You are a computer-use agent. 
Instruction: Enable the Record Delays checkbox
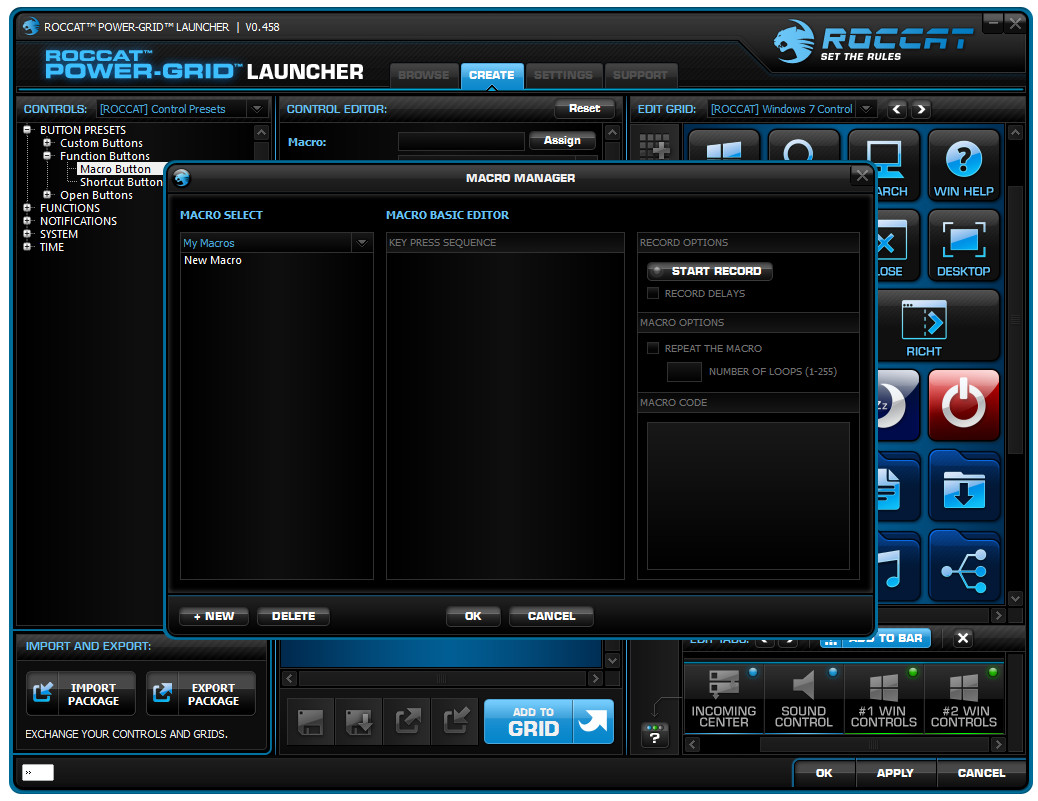653,293
